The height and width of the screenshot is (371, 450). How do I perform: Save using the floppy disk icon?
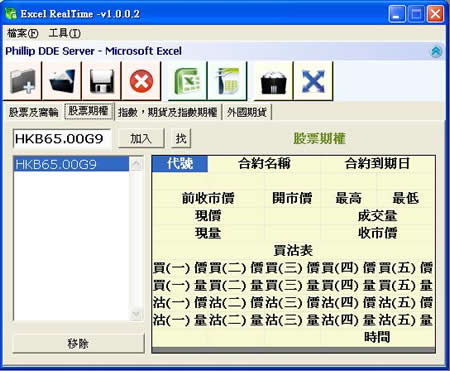(x=102, y=81)
